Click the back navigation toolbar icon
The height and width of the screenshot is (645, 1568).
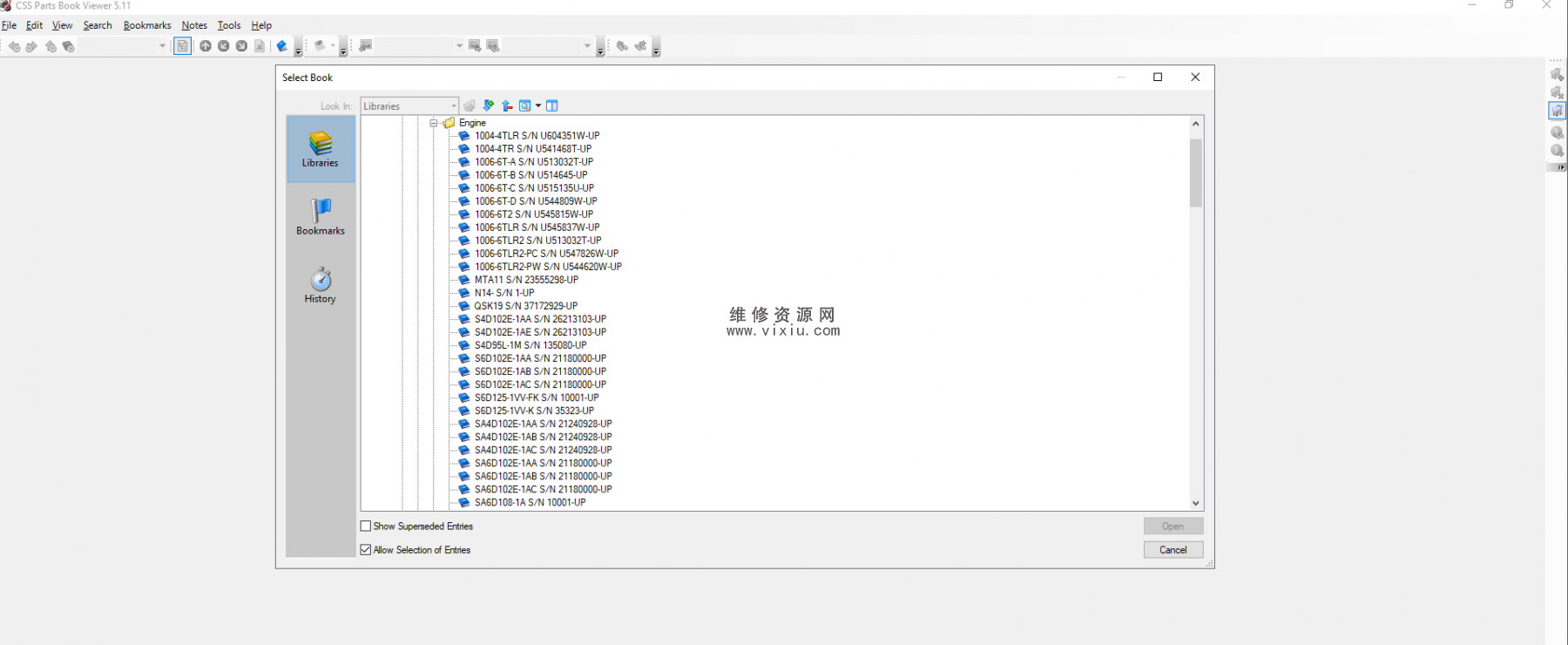[x=14, y=46]
